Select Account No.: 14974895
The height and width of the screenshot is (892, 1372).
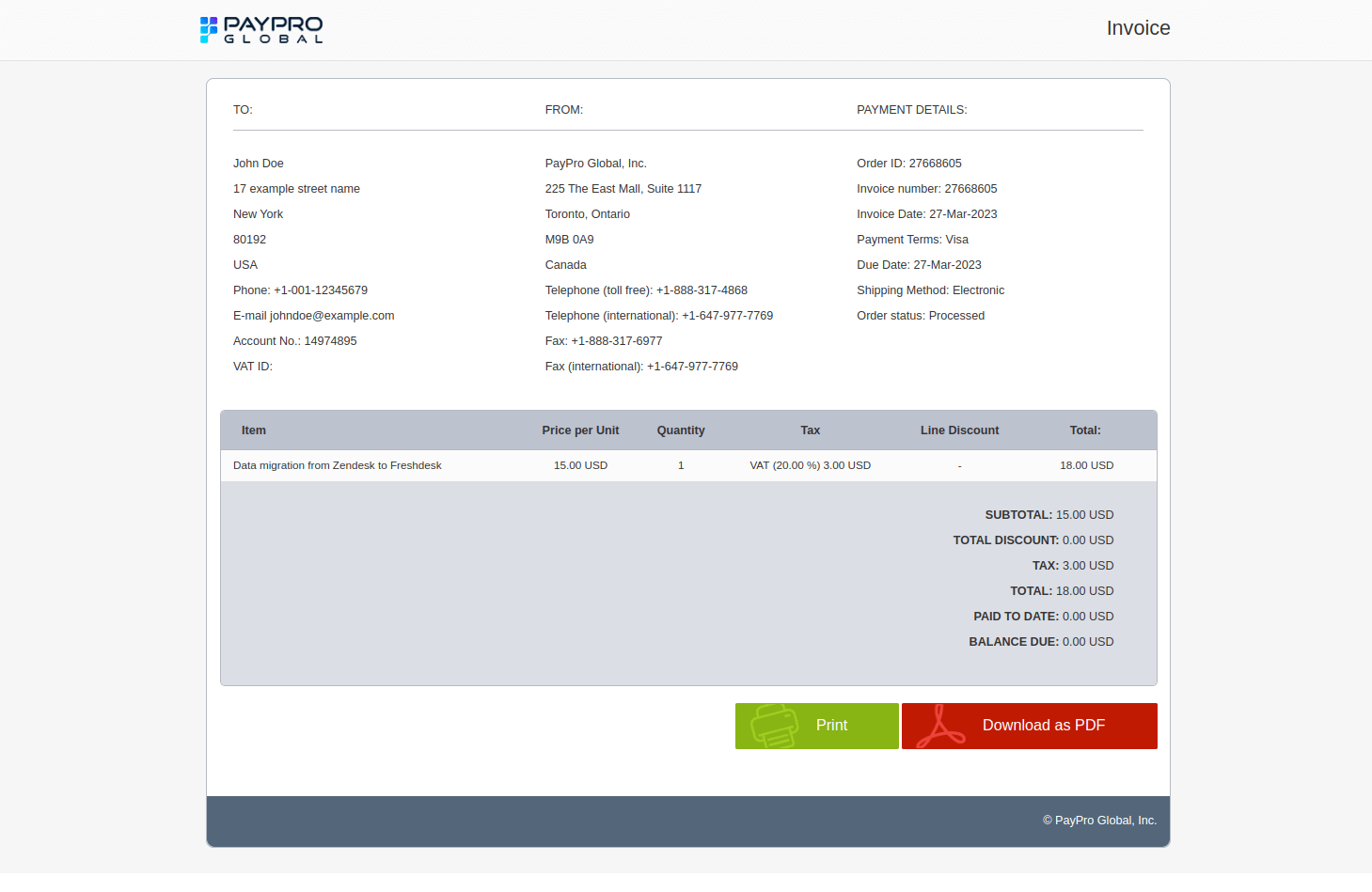click(x=295, y=341)
